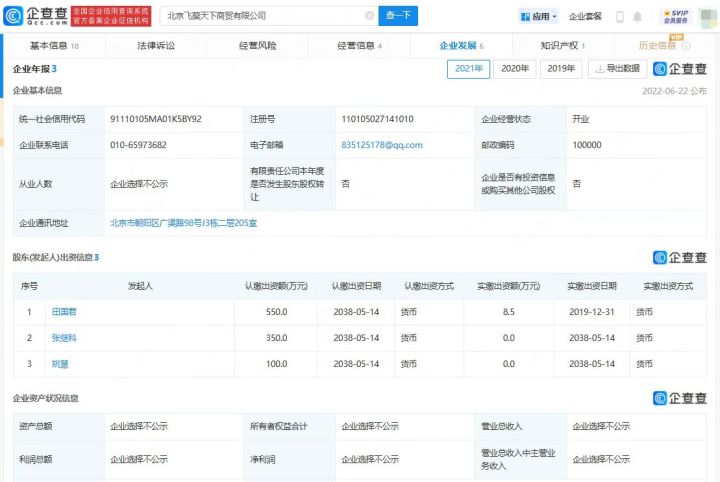Viewport: 720px width, 482px height.
Task: Expand the 应用 dropdown menu
Action: click(539, 17)
